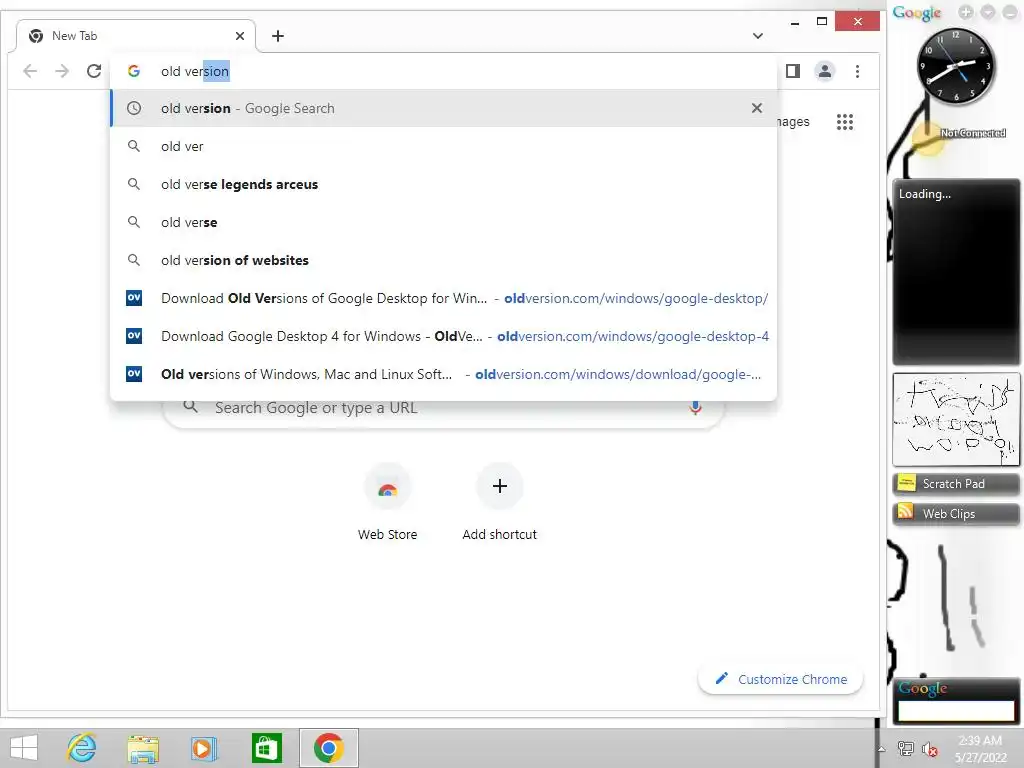Click the Chrome taskbar icon
This screenshot has height=768, width=1024.
[x=328, y=748]
